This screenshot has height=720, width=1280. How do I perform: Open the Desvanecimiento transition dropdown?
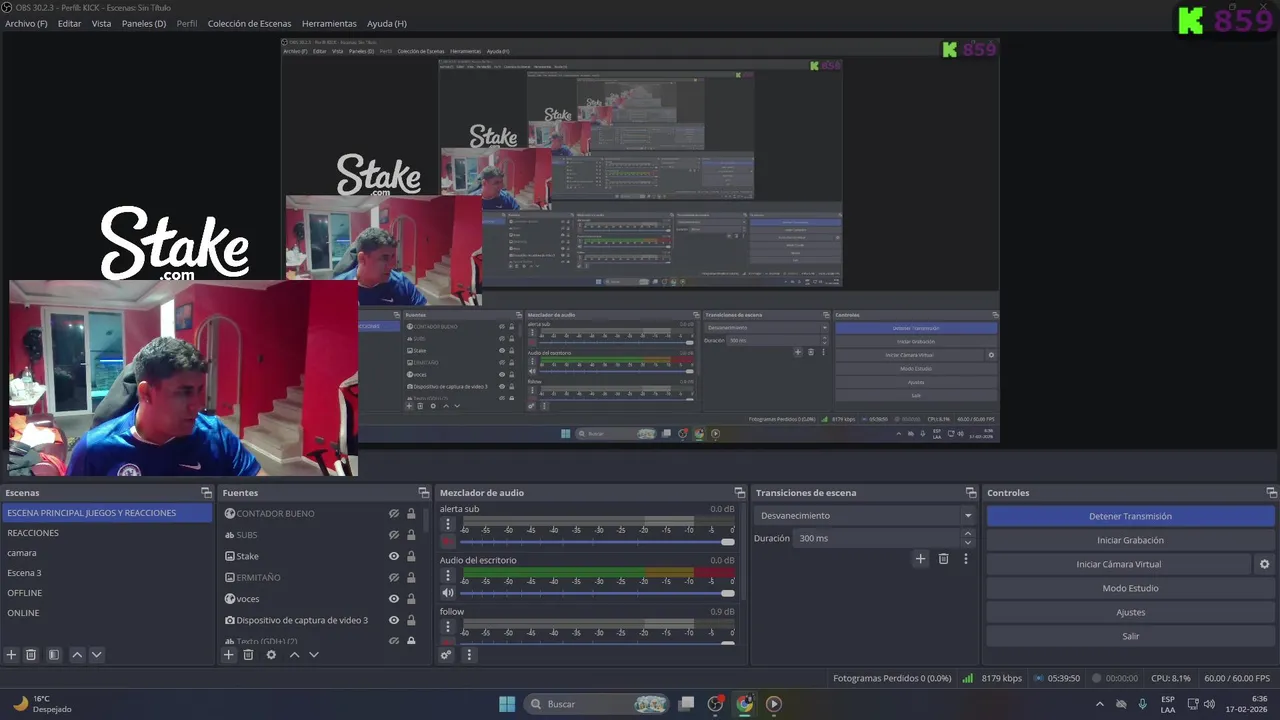coord(866,516)
